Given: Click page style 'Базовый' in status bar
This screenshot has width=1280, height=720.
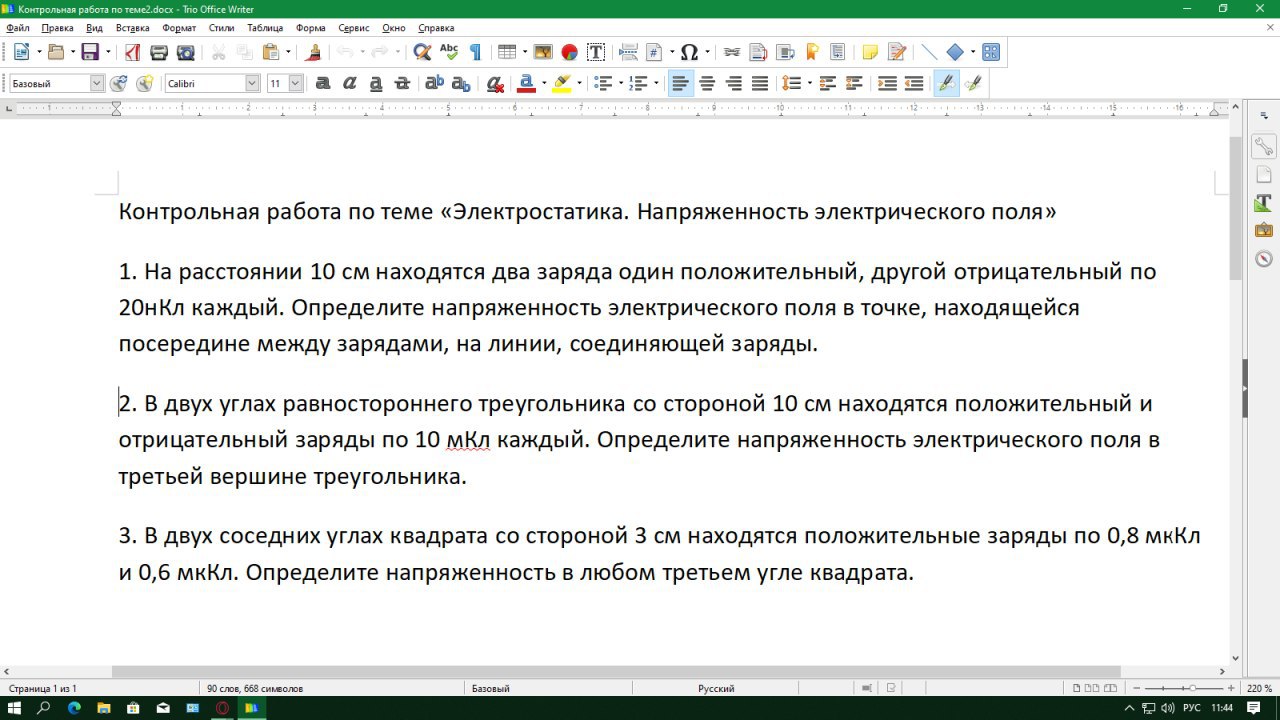Looking at the screenshot, I should pyautogui.click(x=490, y=688).
